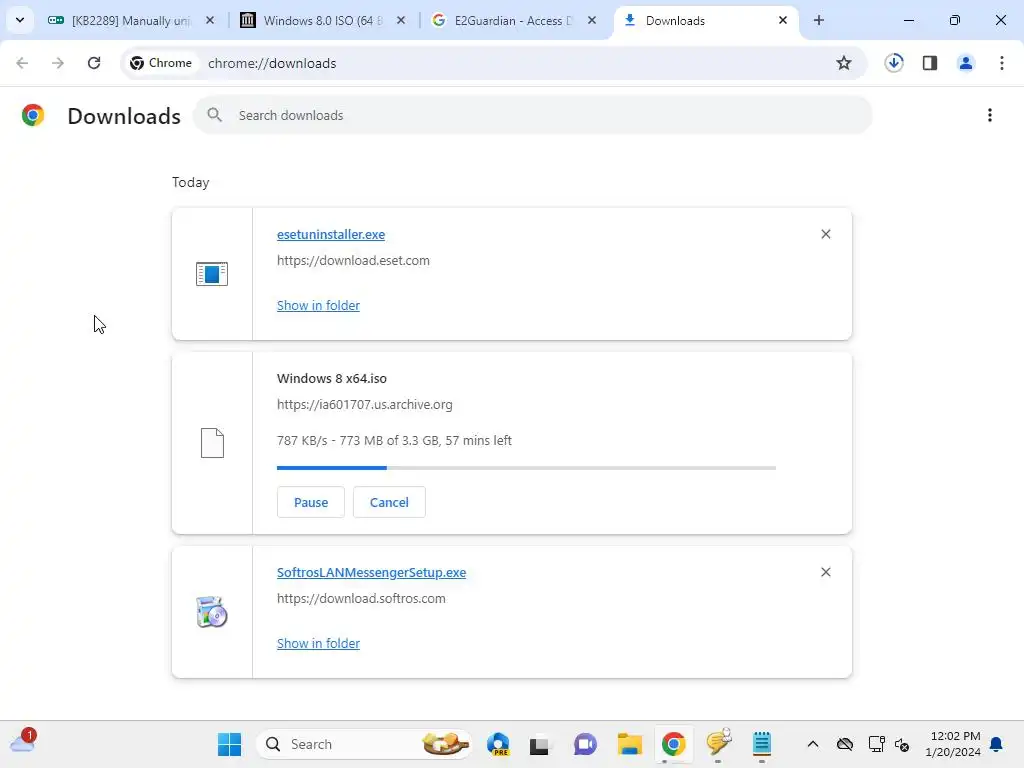Close the Windows 8.0 ISO tab
Image resolution: width=1024 pixels, height=768 pixels.
[x=401, y=20]
